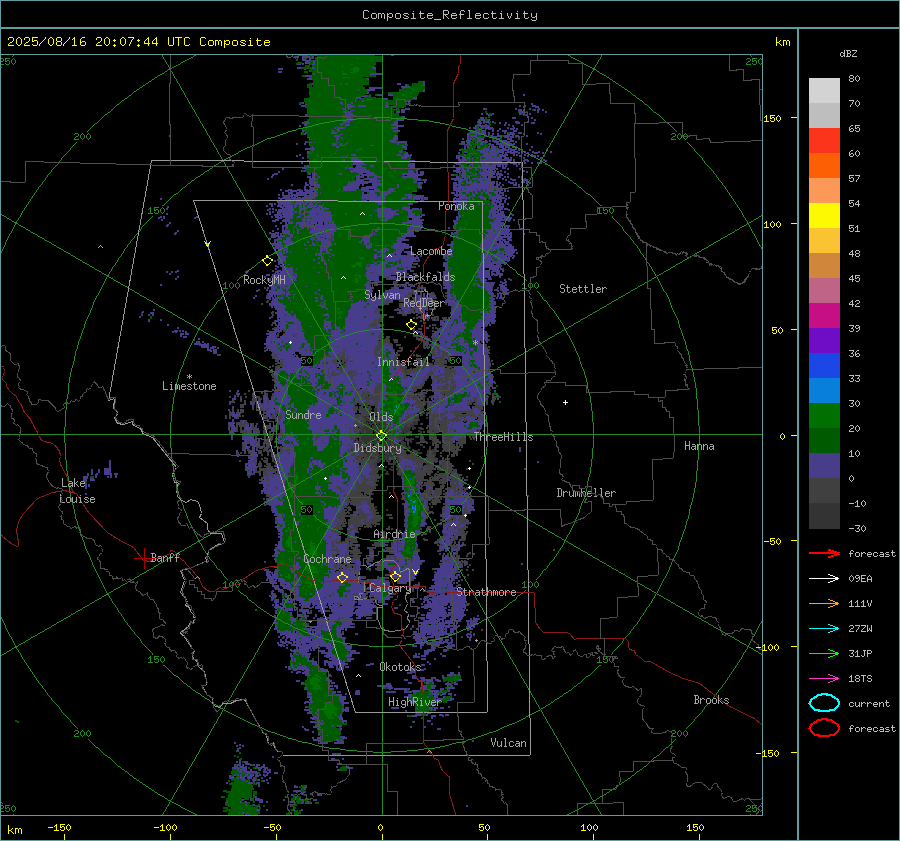The image size is (900, 841).
Task: Select the bright yellow 51-54 dBZ swatch
Action: [824, 216]
